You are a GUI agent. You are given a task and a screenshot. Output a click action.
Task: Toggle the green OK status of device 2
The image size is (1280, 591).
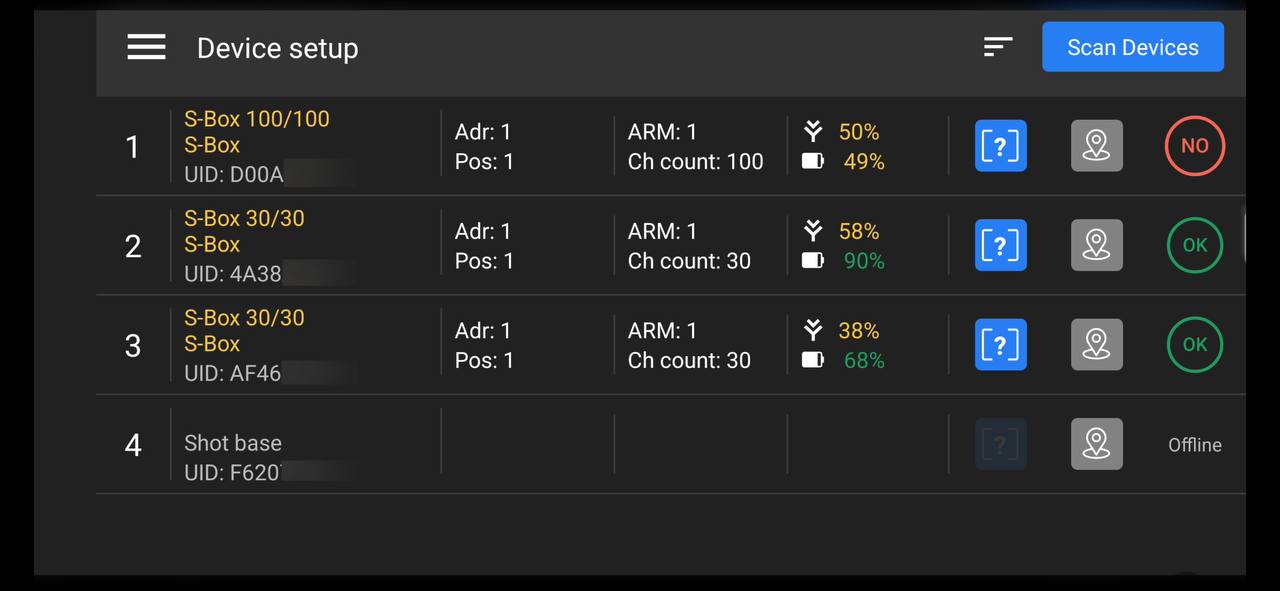(1194, 245)
